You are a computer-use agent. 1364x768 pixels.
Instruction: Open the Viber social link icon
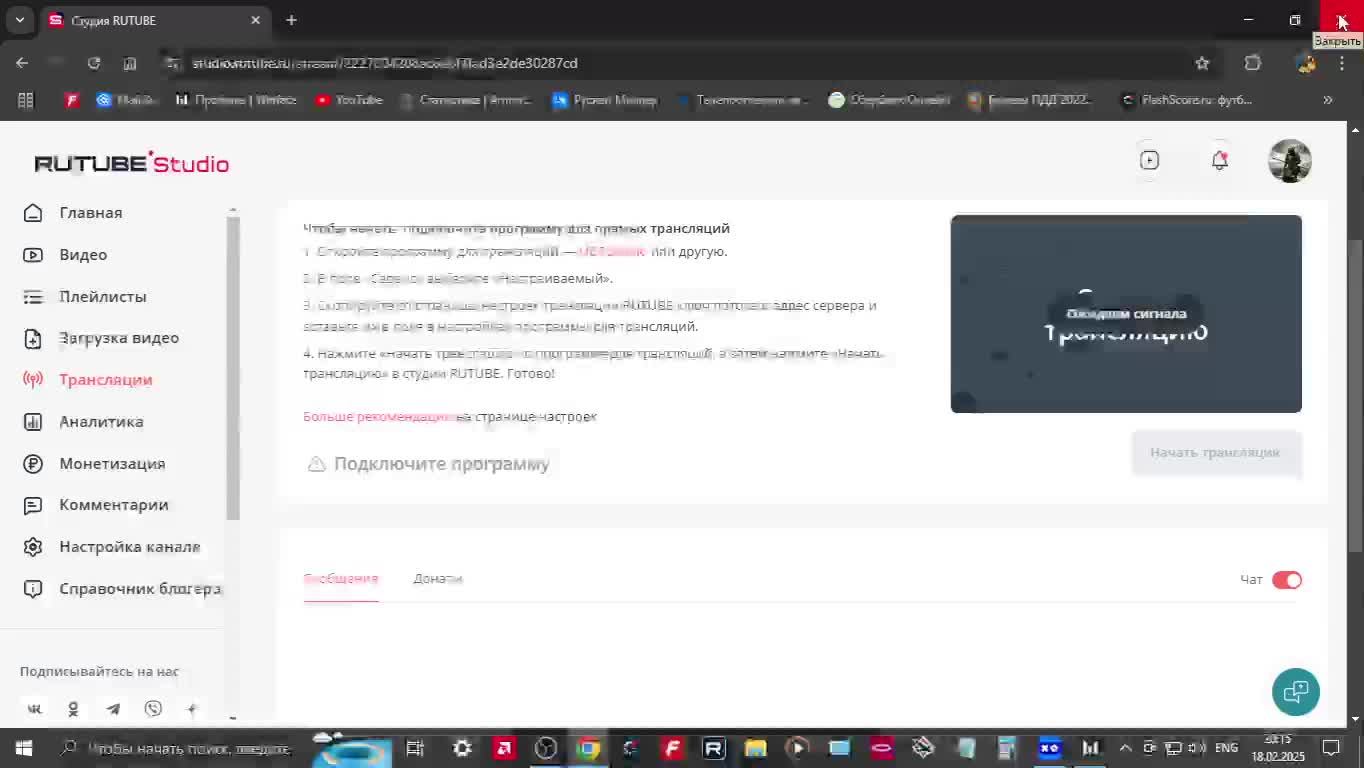pyautogui.click(x=153, y=709)
